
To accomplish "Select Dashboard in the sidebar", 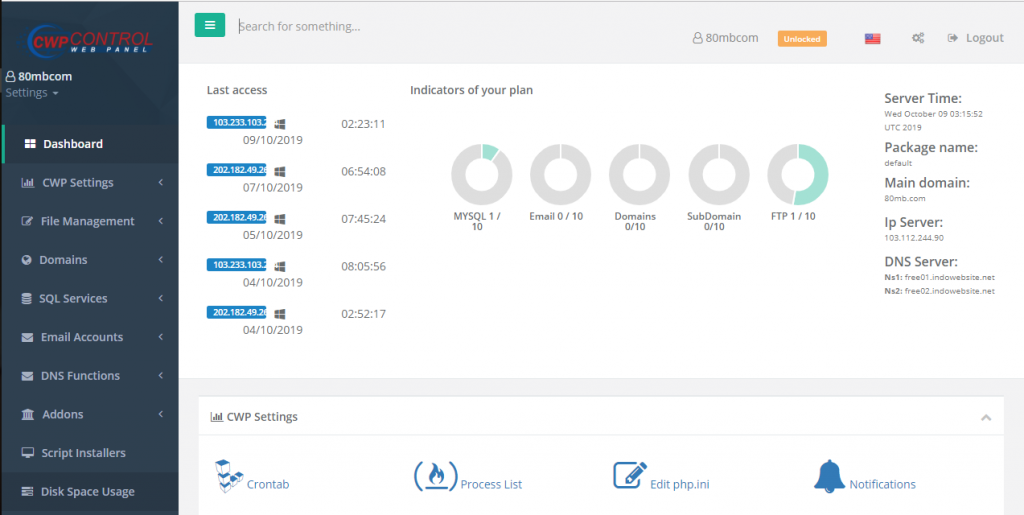I will 73,144.
